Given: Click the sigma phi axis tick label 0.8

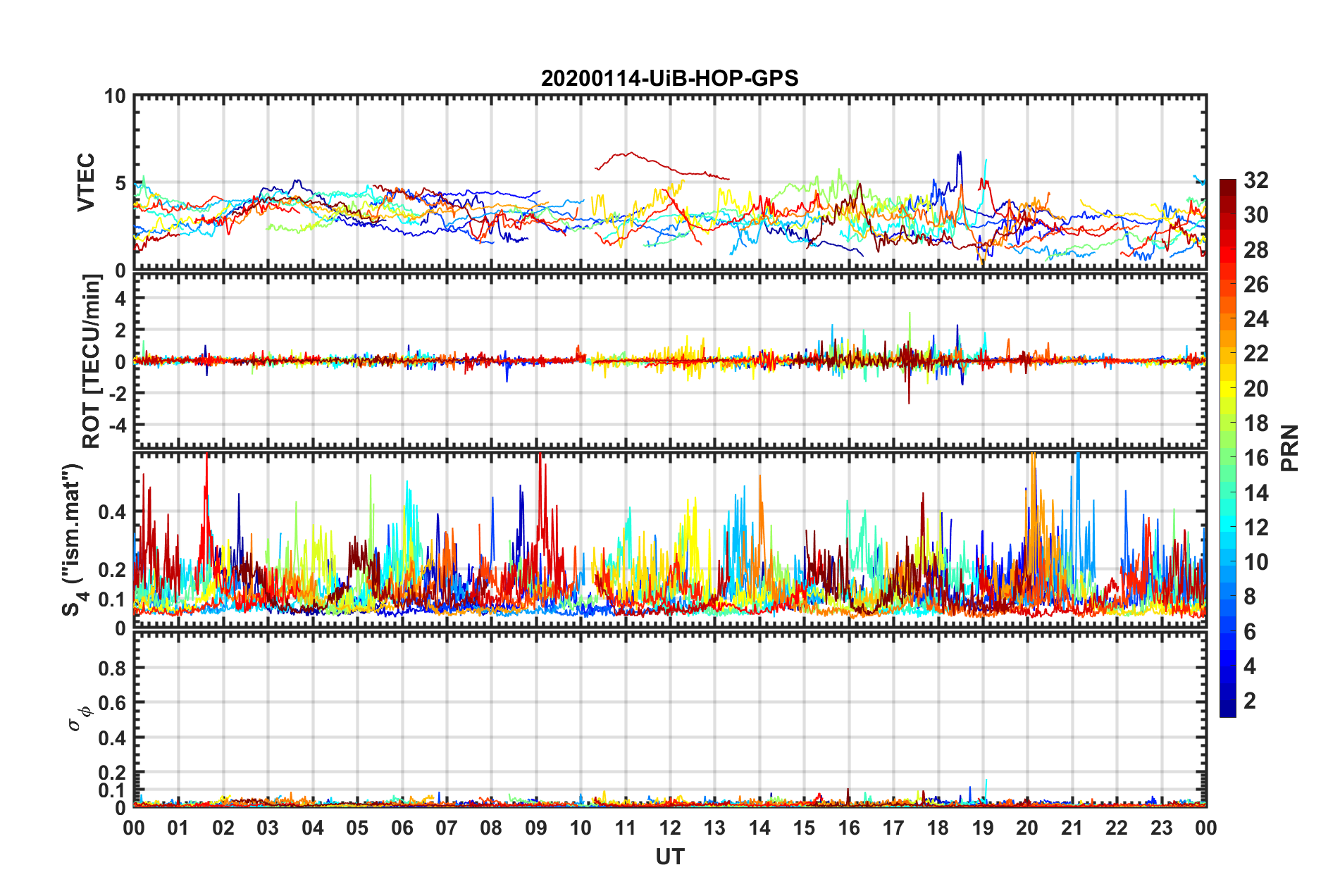Looking at the screenshot, I should click(112, 668).
